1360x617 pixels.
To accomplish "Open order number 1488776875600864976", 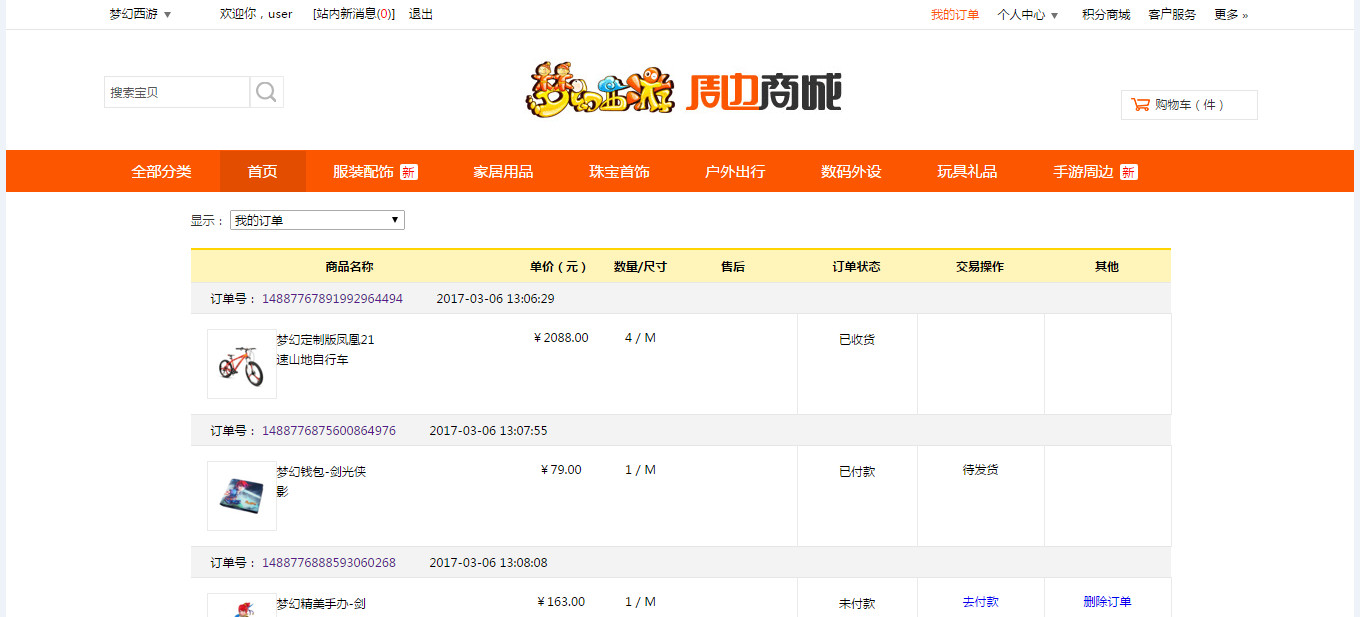I will pyautogui.click(x=329, y=431).
